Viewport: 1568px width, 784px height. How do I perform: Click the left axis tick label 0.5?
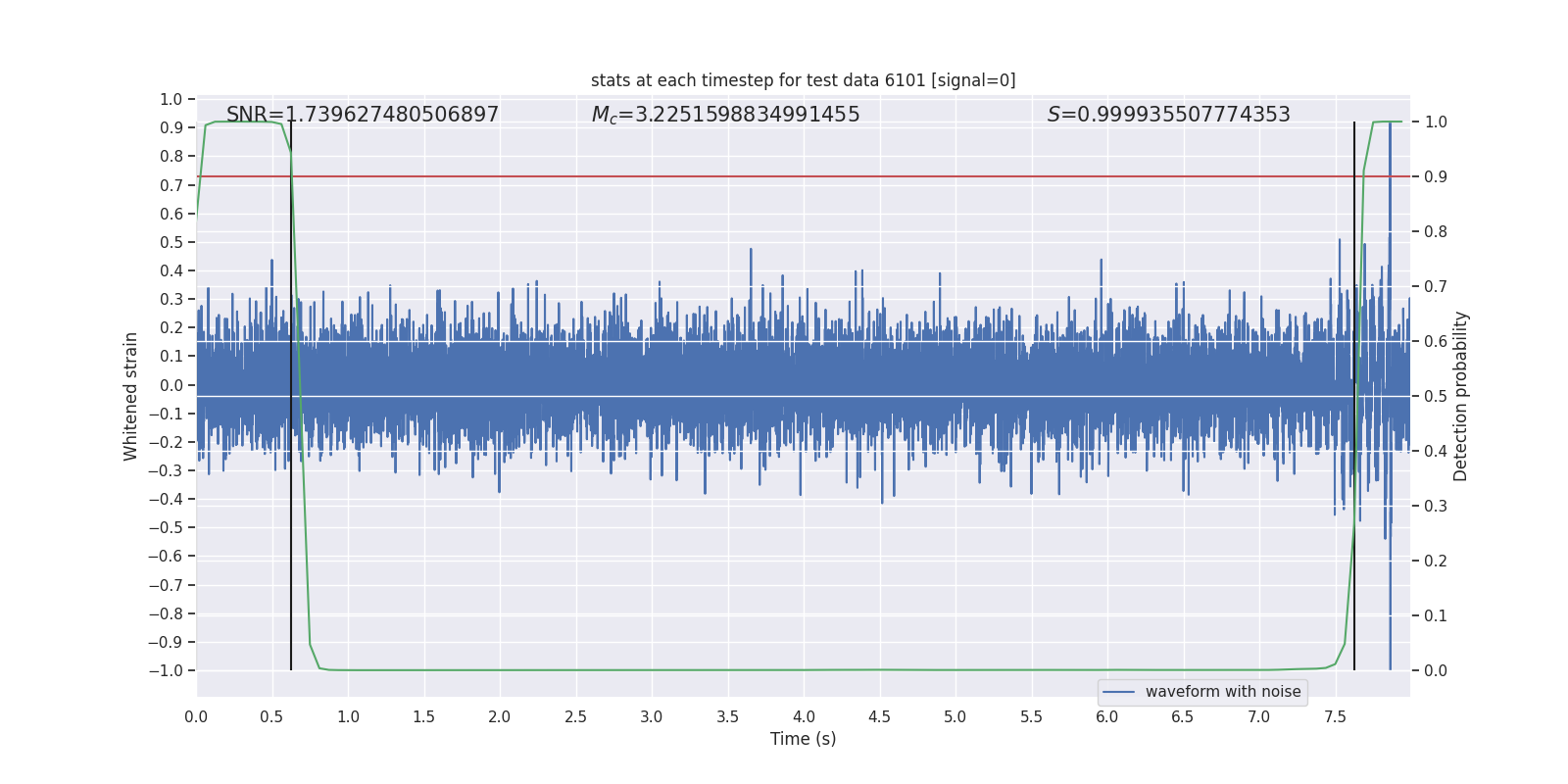click(x=171, y=242)
